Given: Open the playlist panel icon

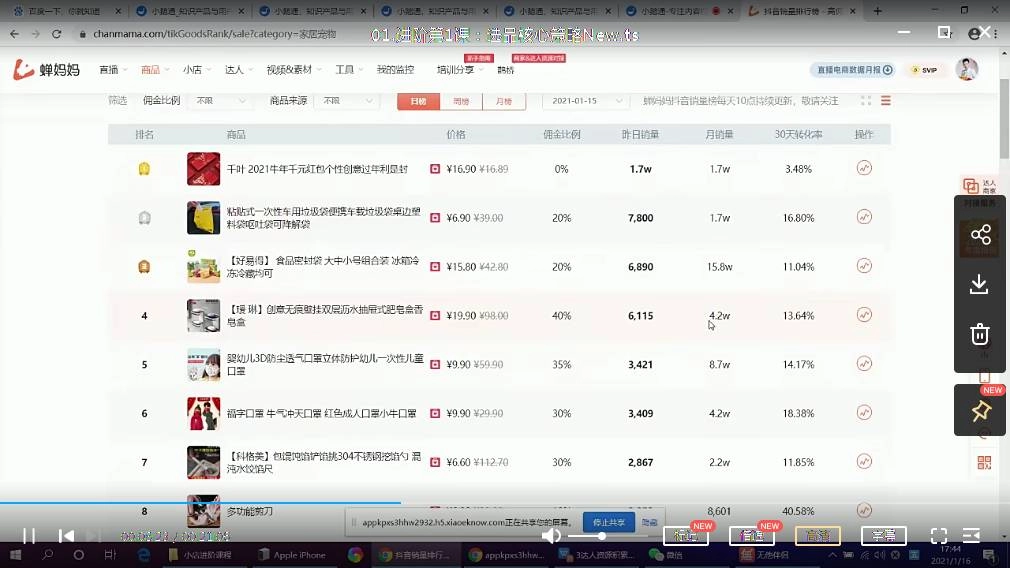Looking at the screenshot, I should click(x=972, y=536).
